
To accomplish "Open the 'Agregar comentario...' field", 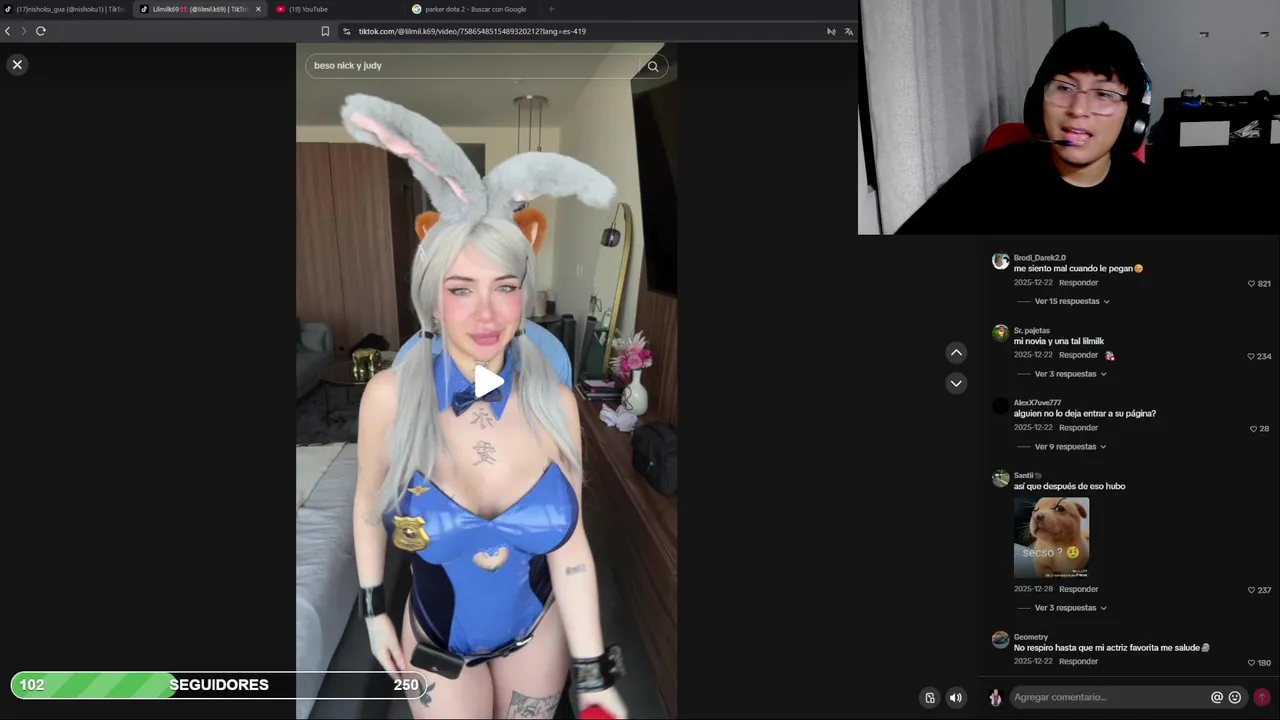I will tap(1109, 697).
